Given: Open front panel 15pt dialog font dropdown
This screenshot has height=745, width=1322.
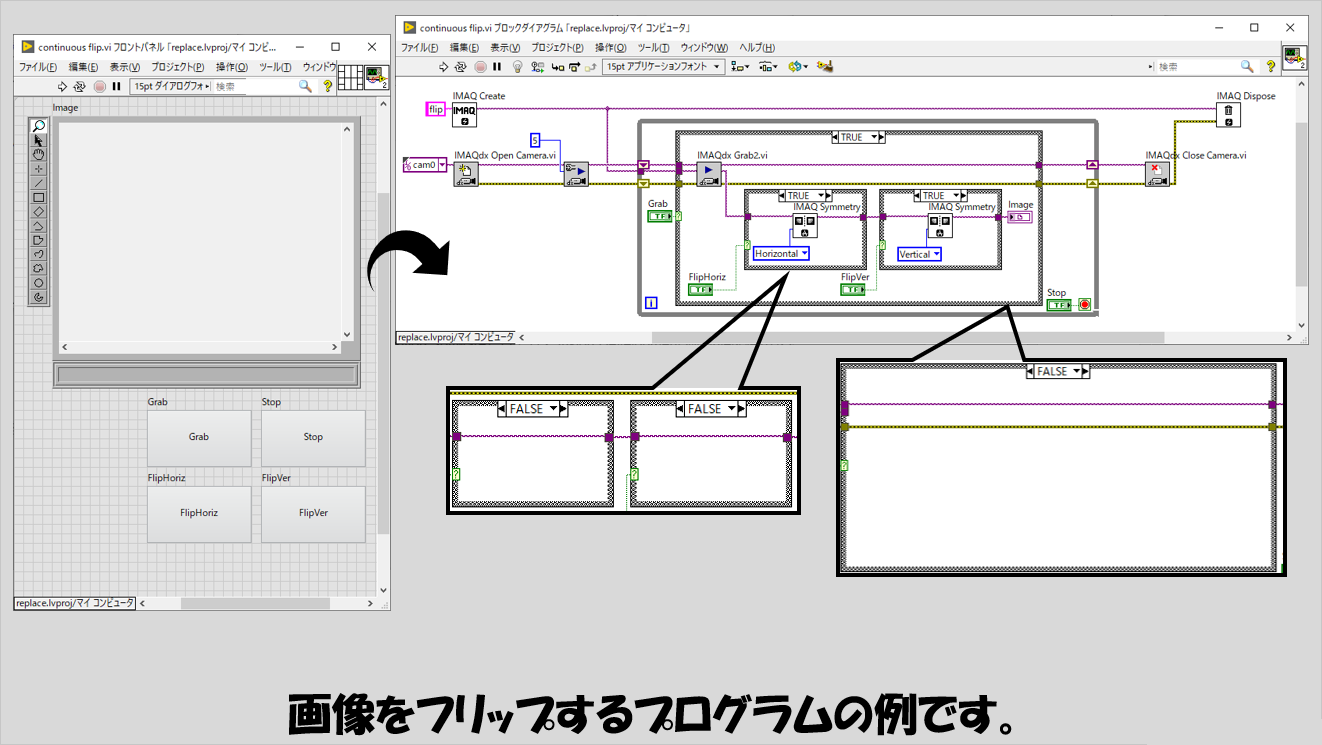Looking at the screenshot, I should (171, 87).
